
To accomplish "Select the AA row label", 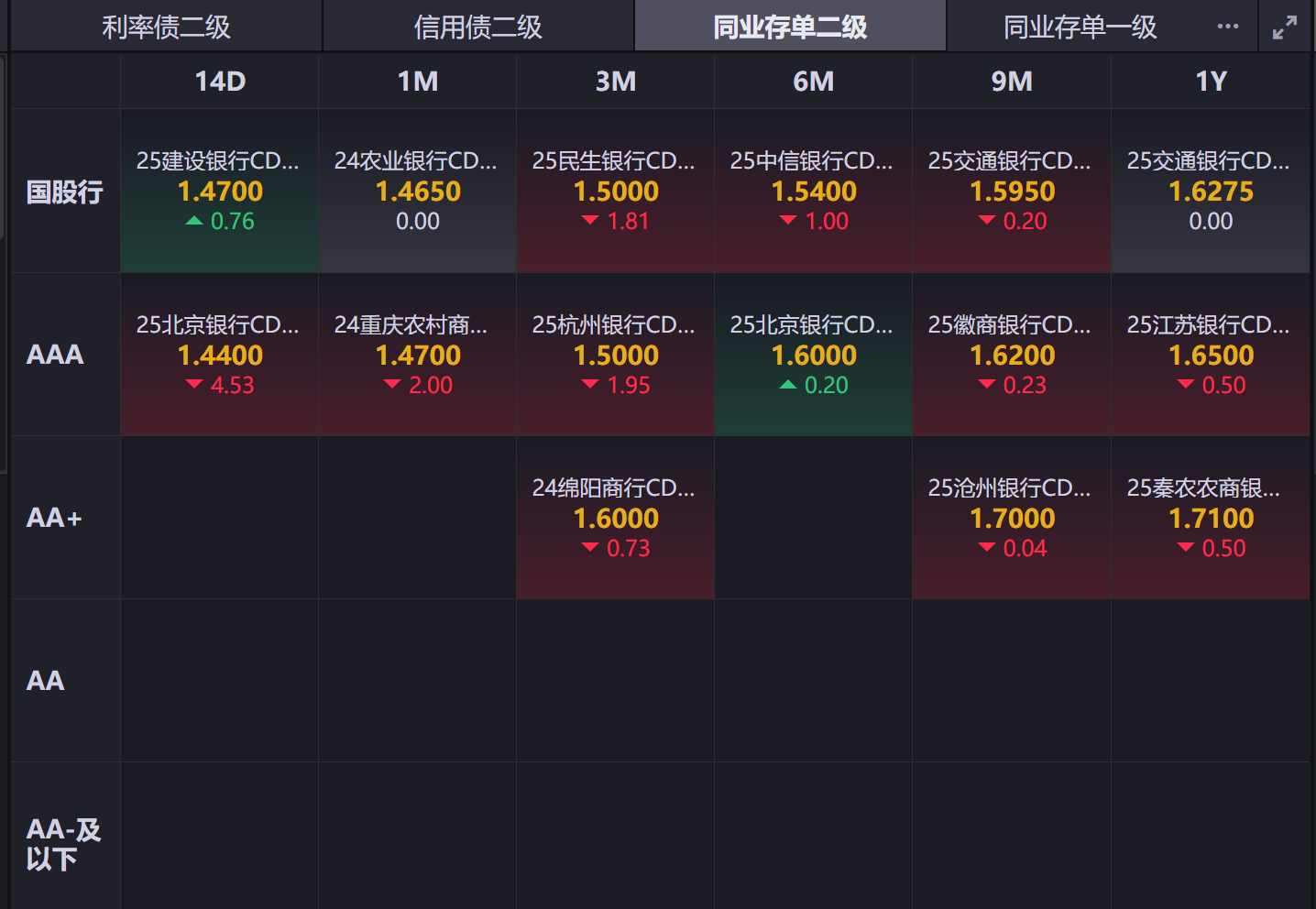I will pyautogui.click(x=65, y=681).
